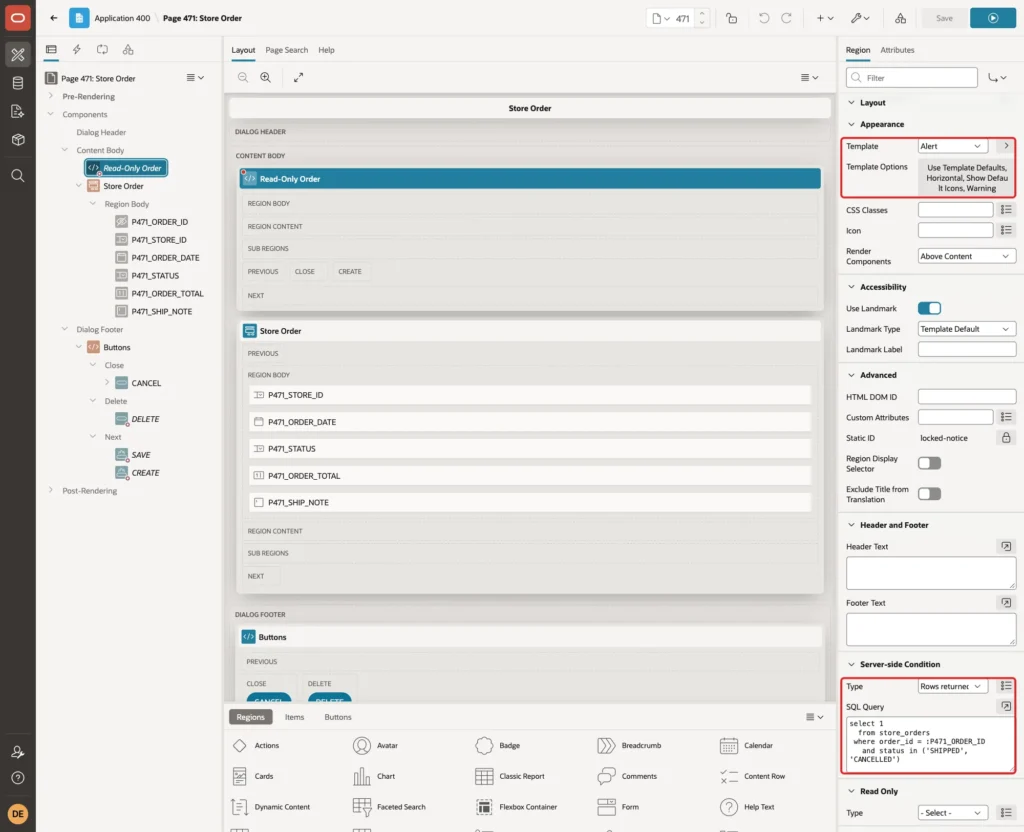Open SQL Workshop icon in sidebar

click(x=18, y=83)
